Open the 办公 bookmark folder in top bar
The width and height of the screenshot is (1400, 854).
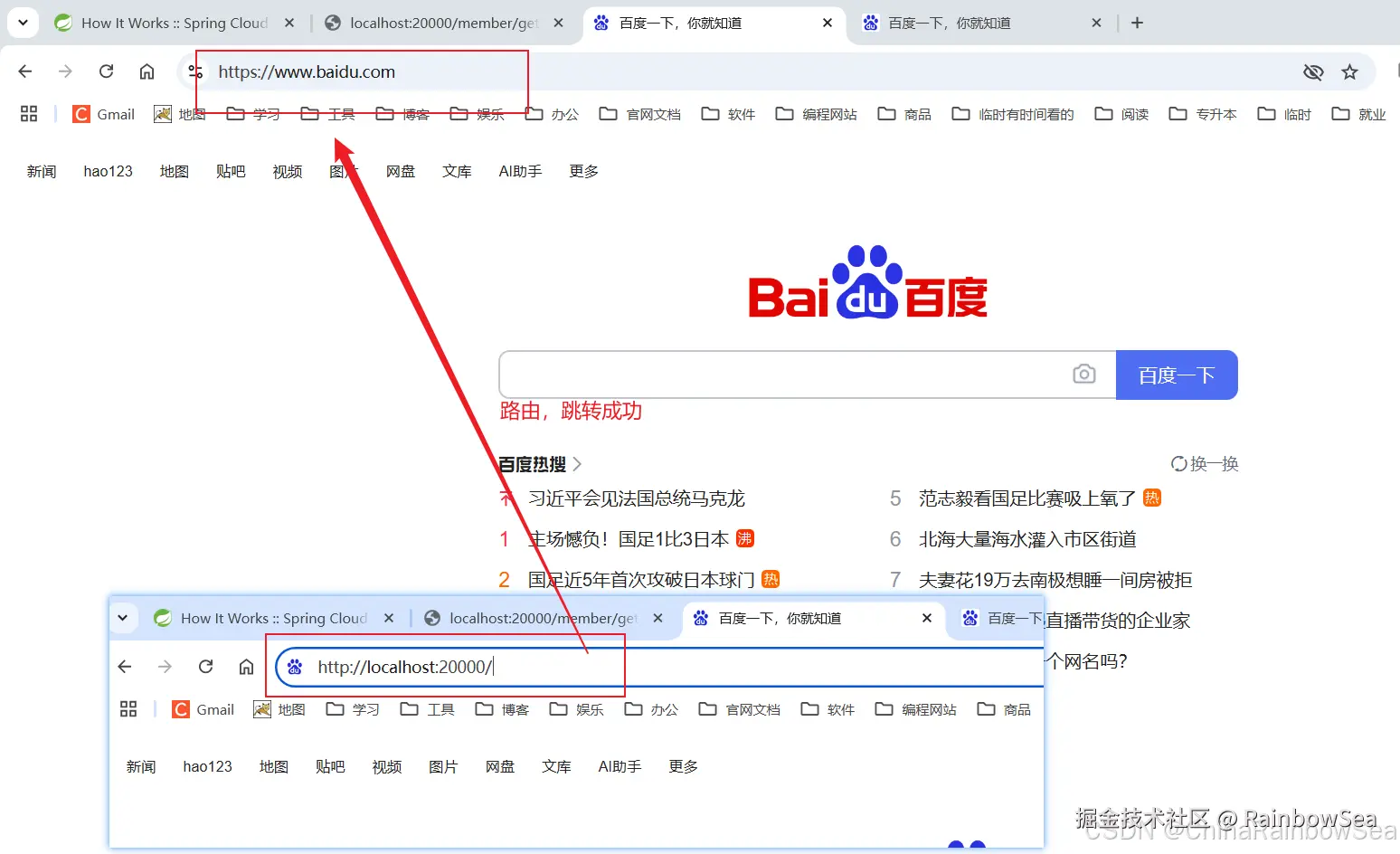pos(552,114)
